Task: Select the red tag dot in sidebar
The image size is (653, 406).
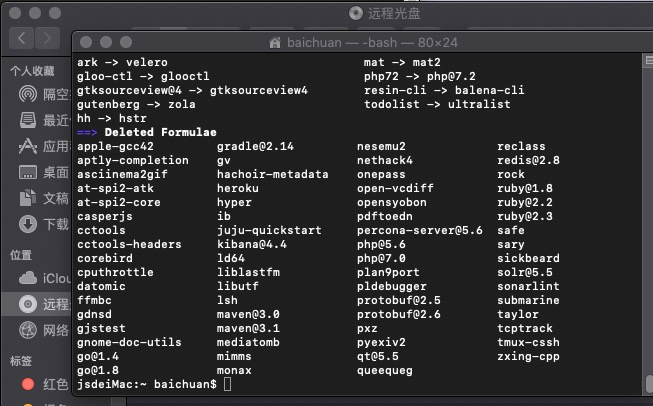Action: [x=28, y=384]
